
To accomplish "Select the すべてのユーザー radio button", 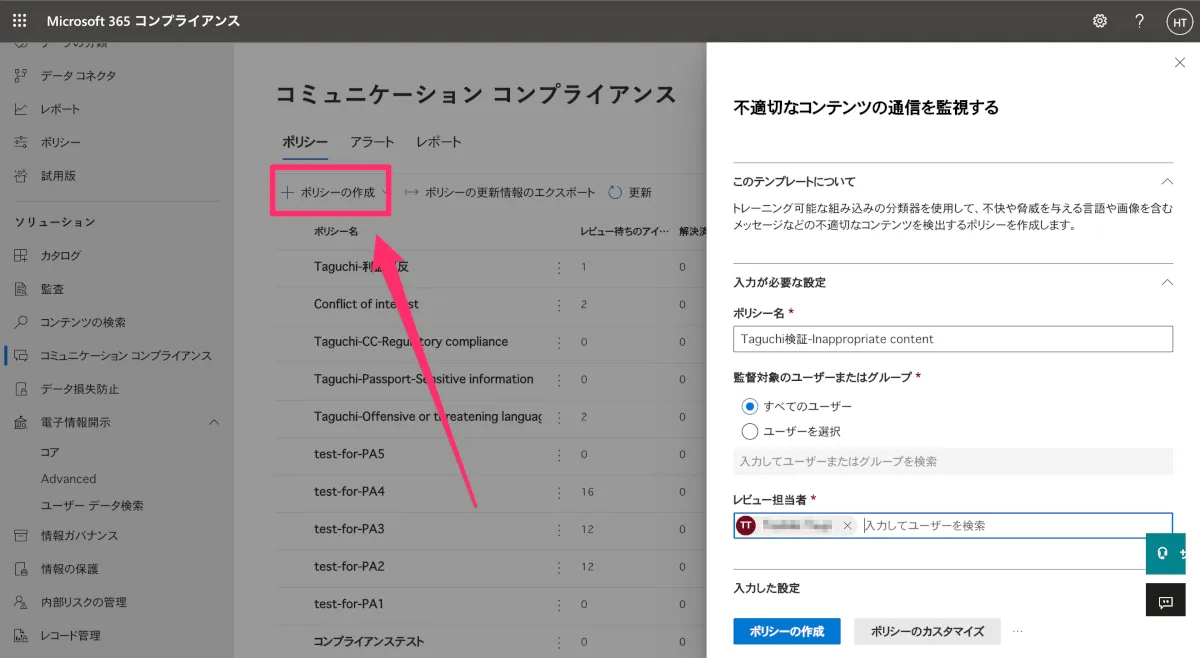I will tap(750, 407).
